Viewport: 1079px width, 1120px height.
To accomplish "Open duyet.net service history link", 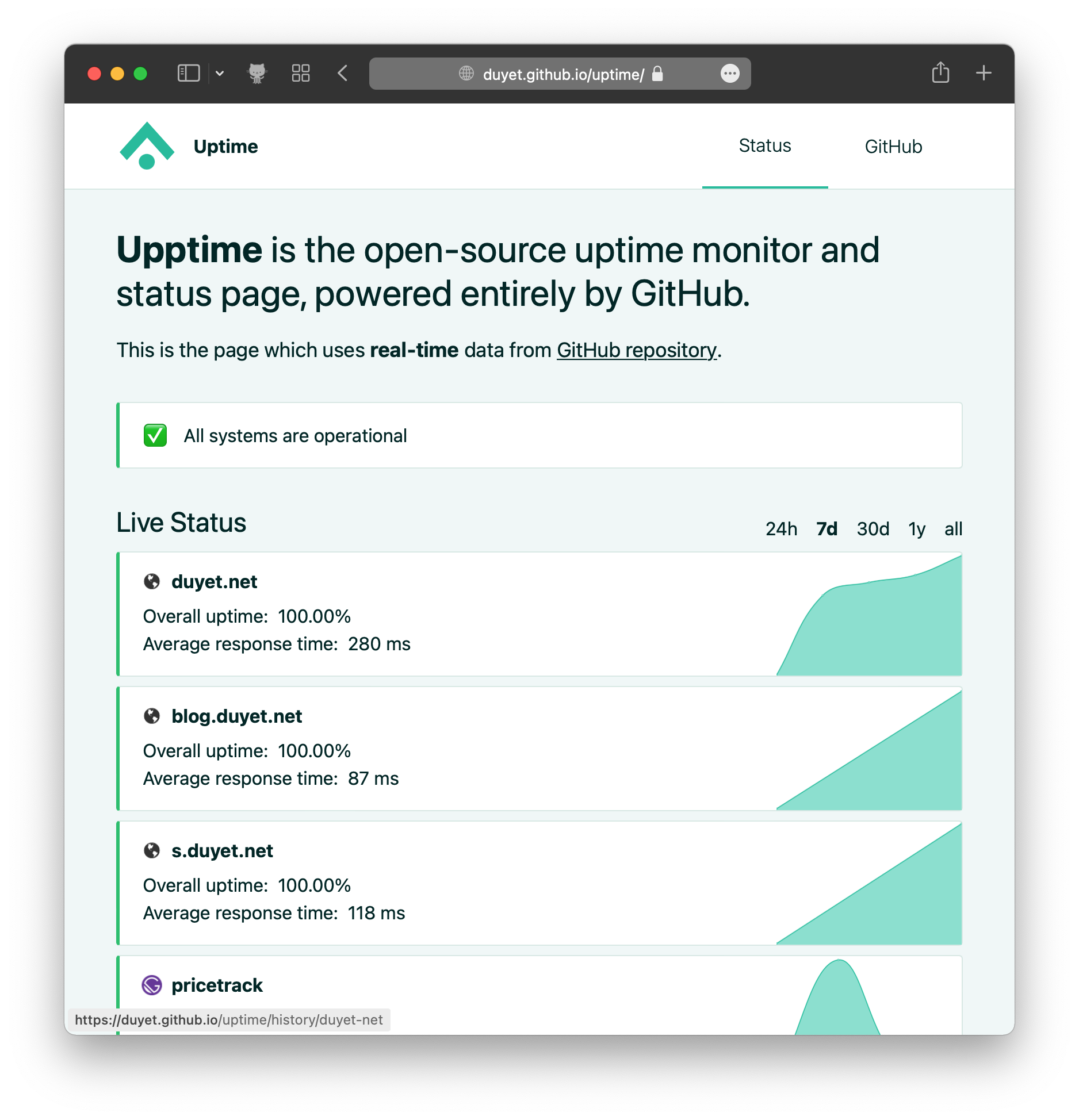I will point(214,581).
